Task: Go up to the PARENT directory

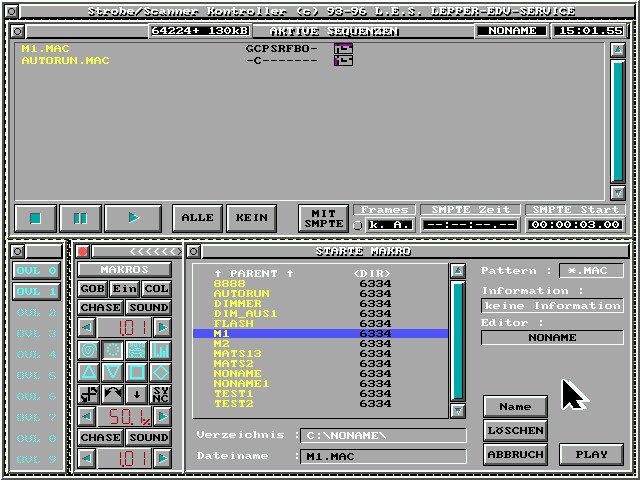Action: (253, 273)
